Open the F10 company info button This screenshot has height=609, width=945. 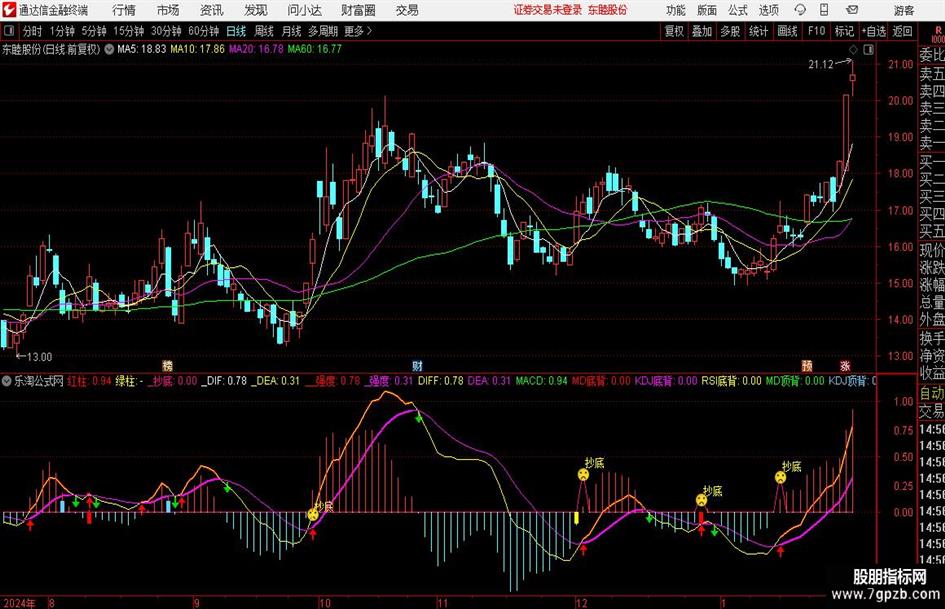pos(817,31)
